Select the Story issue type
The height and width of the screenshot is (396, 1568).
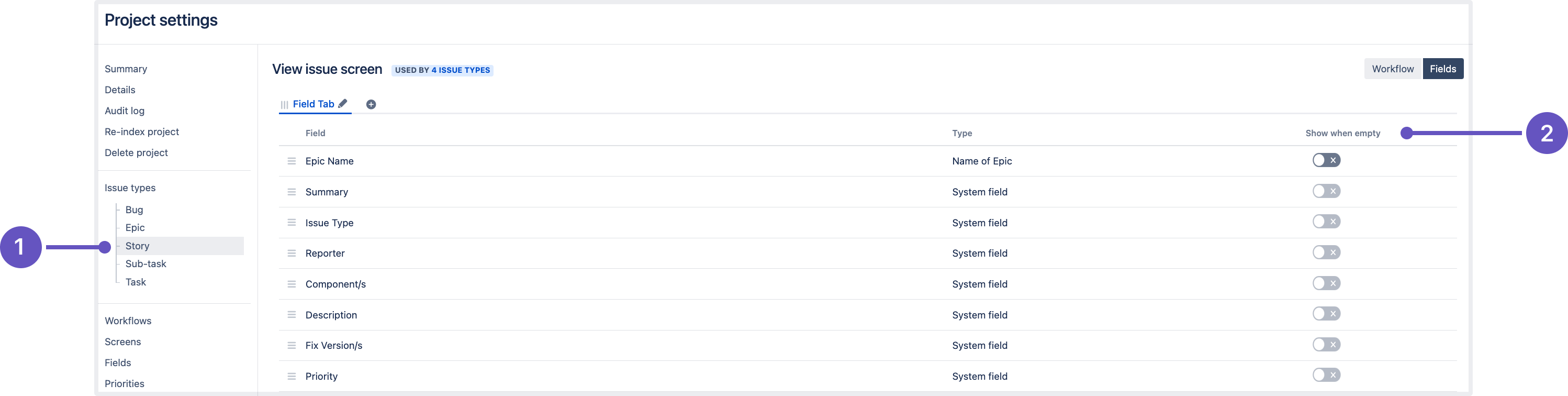click(x=137, y=246)
